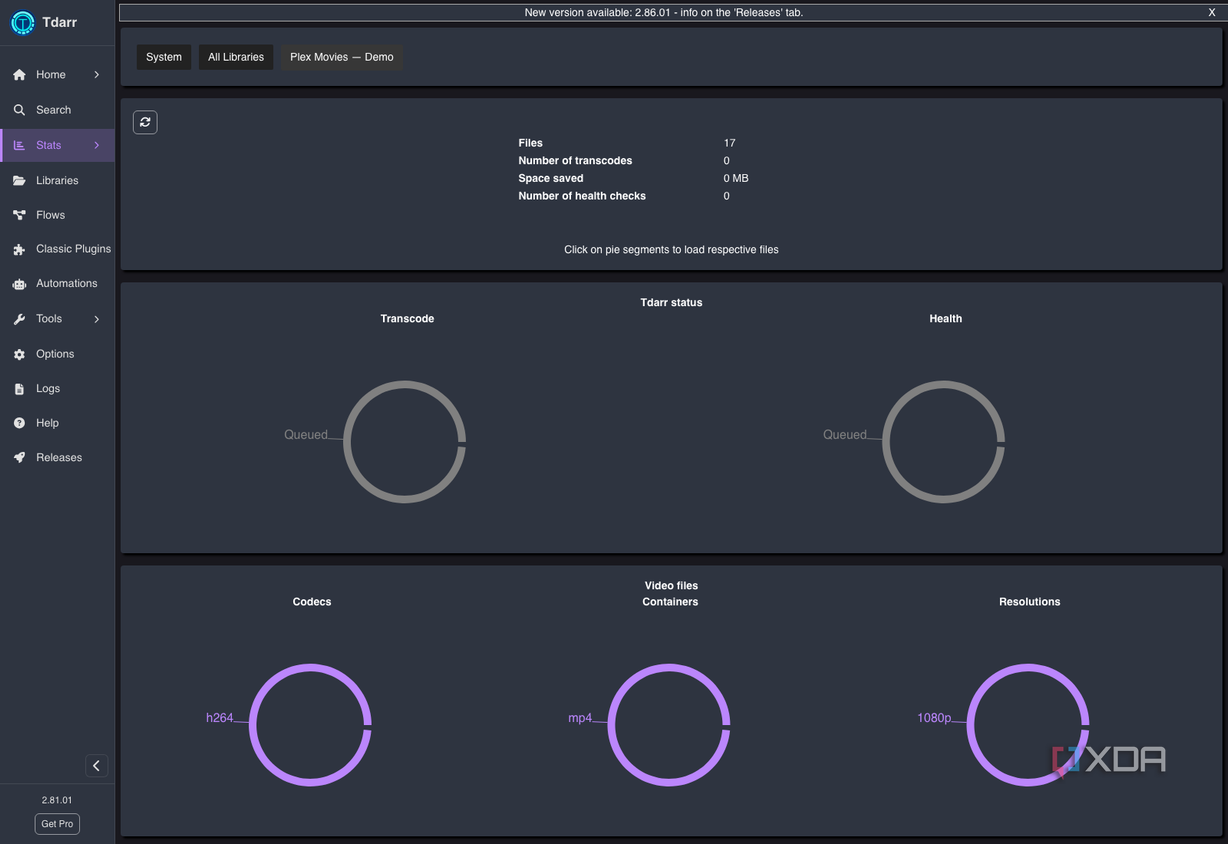Dismiss the new version banner with X
This screenshot has width=1228, height=844.
[x=1212, y=12]
